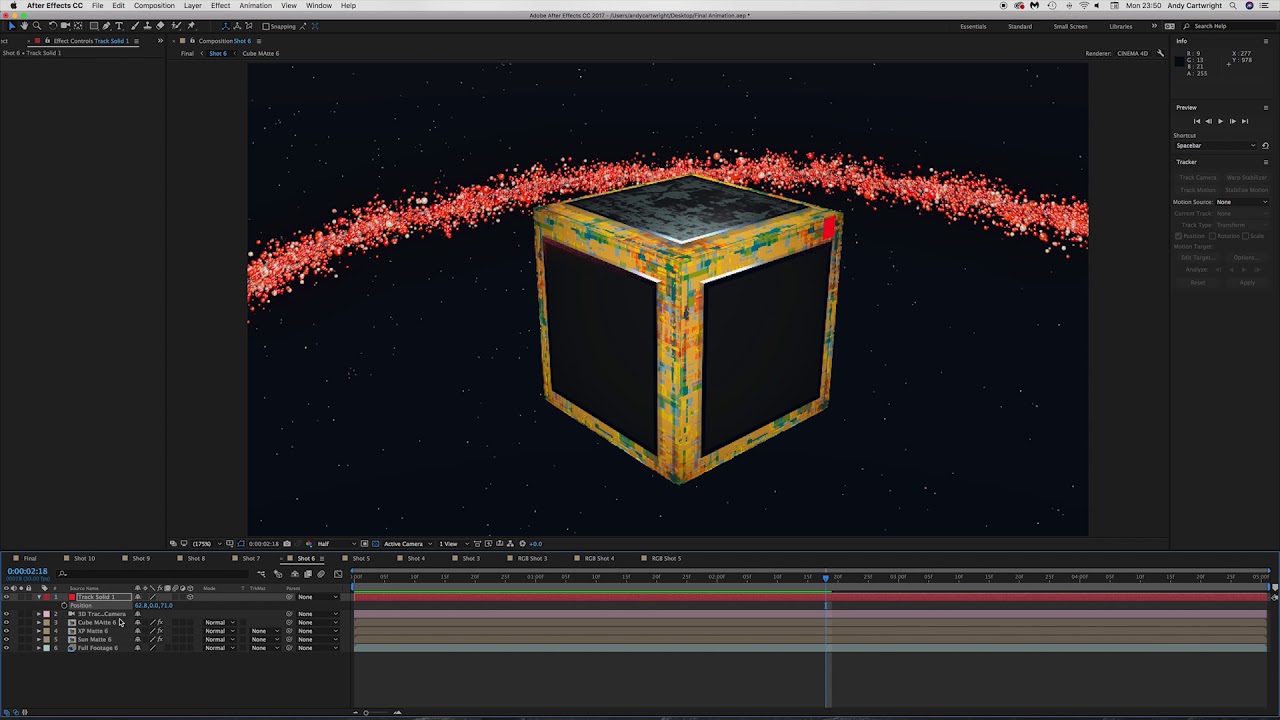Select the Eraser tool
This screenshot has height=720, width=1280.
click(x=161, y=26)
